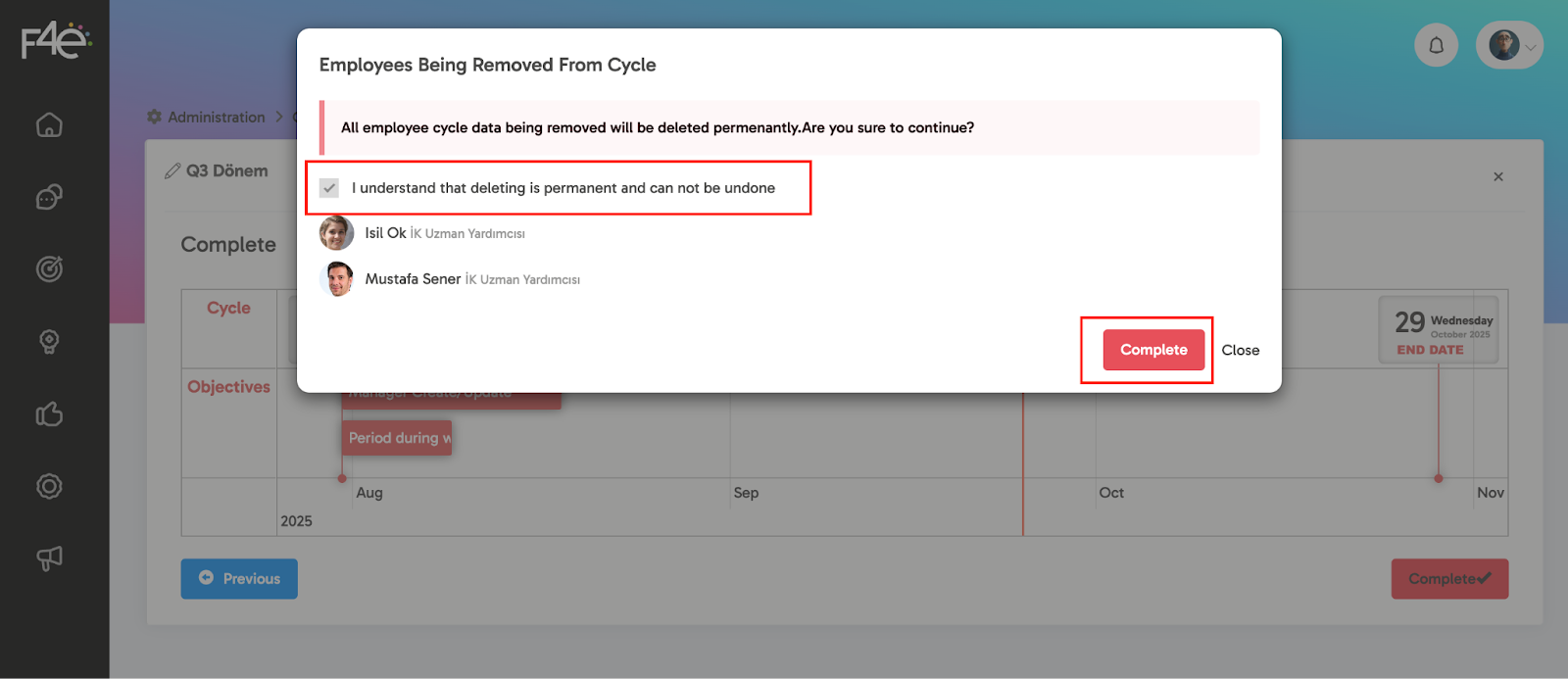Screen dimensions: 1568x679
Task: Open the home icon in sidebar
Action: [49, 125]
